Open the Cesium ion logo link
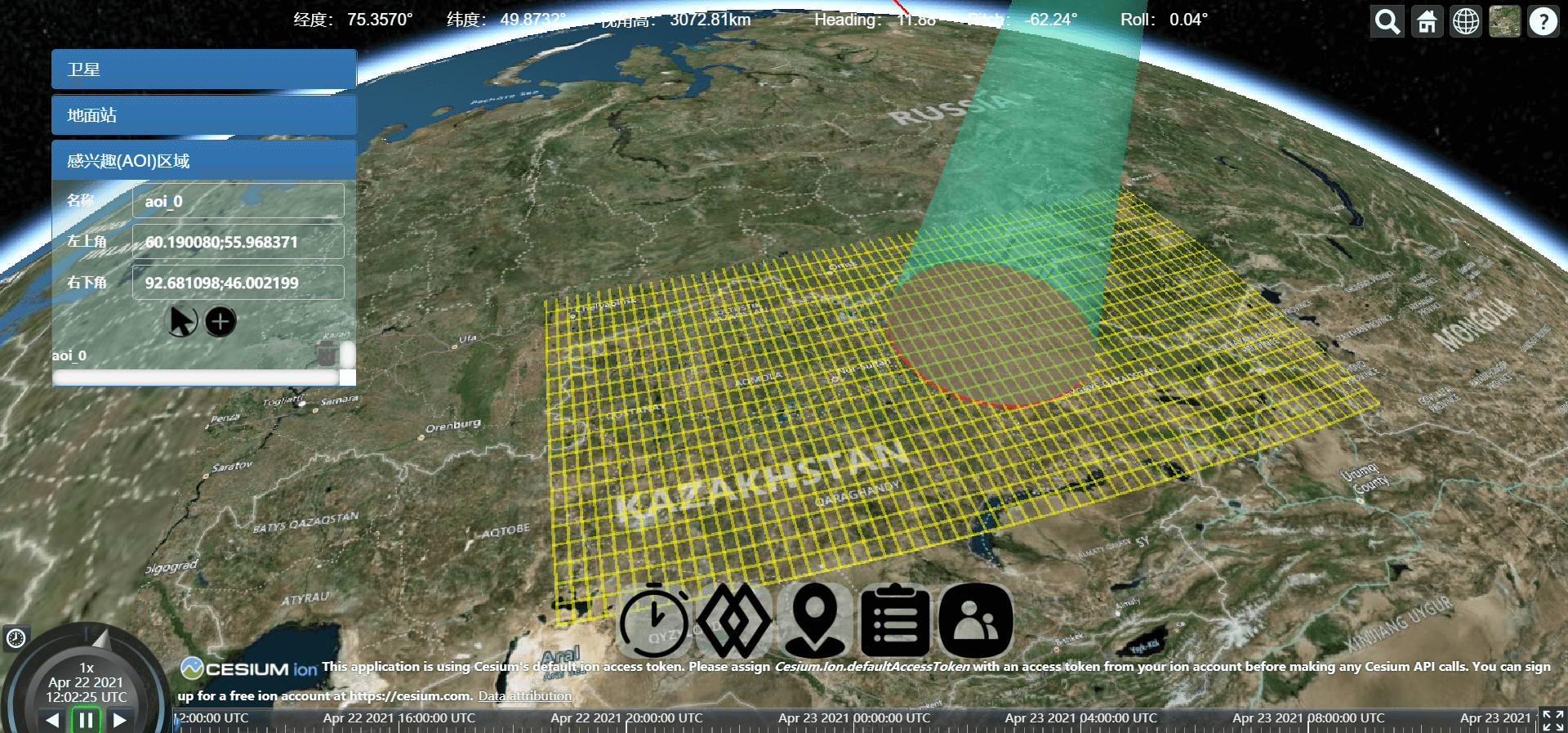The height and width of the screenshot is (733, 1568). coord(248,668)
